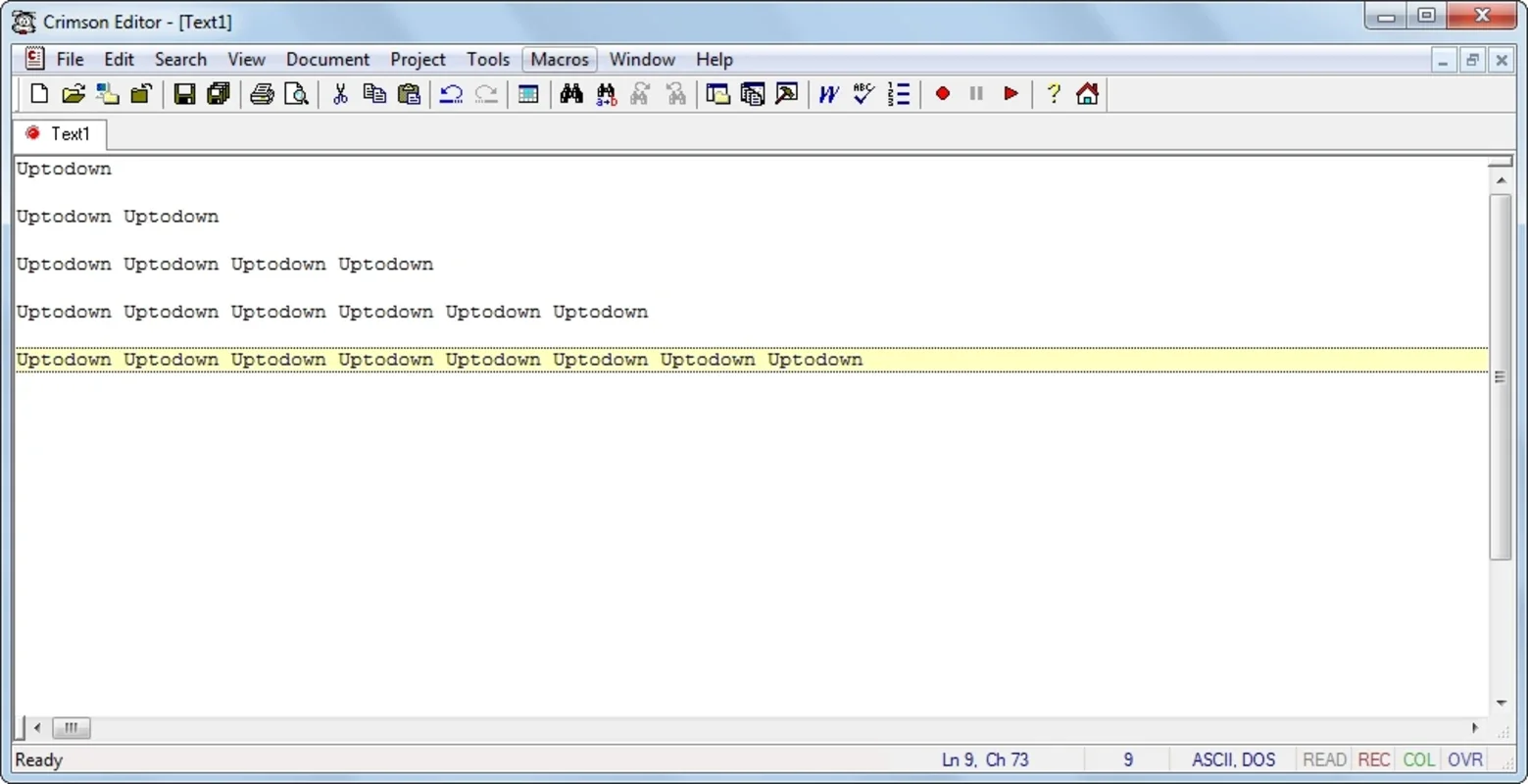The height and width of the screenshot is (784, 1528).
Task: Click the line with two Uptodown words
Action: (118, 217)
